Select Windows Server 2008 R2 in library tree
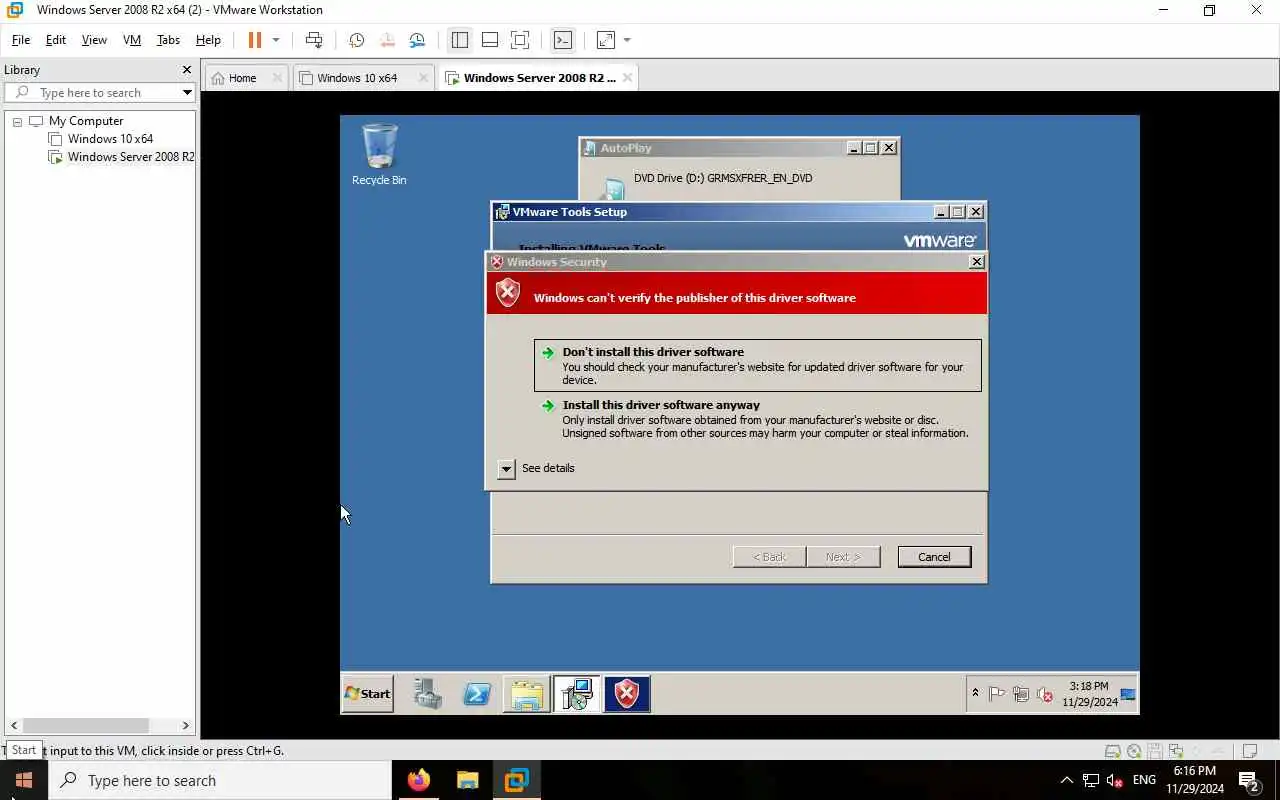 click(x=131, y=157)
